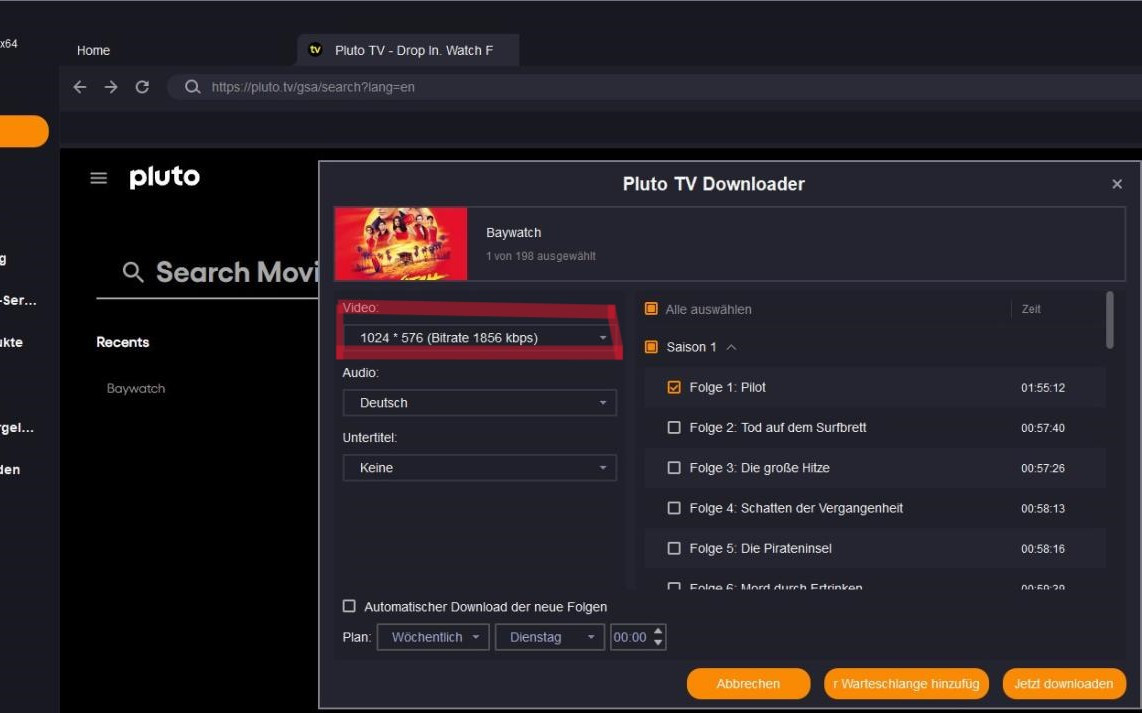
Task: Click the Baywatch title in the downloader
Action: click(x=513, y=233)
